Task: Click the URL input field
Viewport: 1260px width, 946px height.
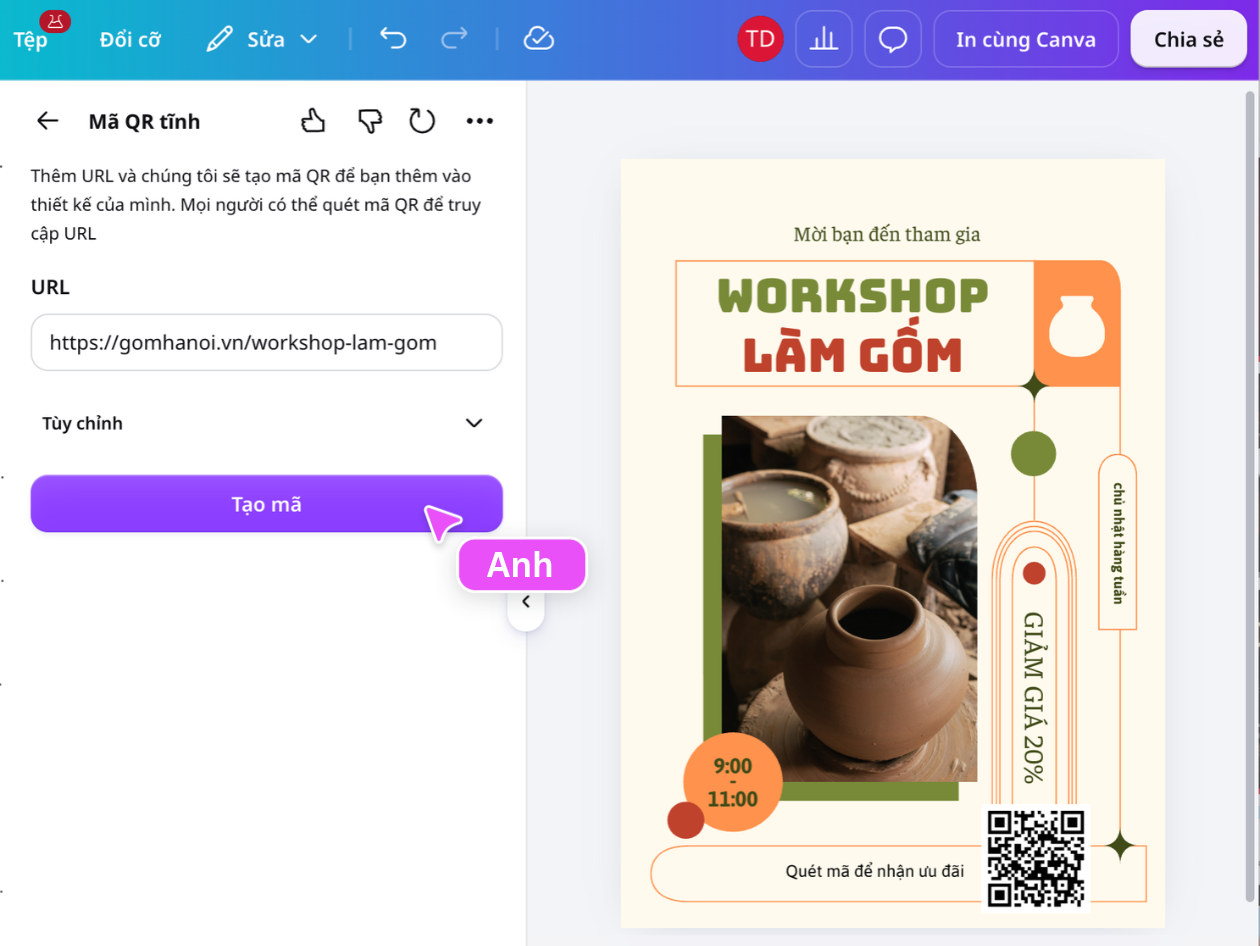Action: tap(266, 343)
